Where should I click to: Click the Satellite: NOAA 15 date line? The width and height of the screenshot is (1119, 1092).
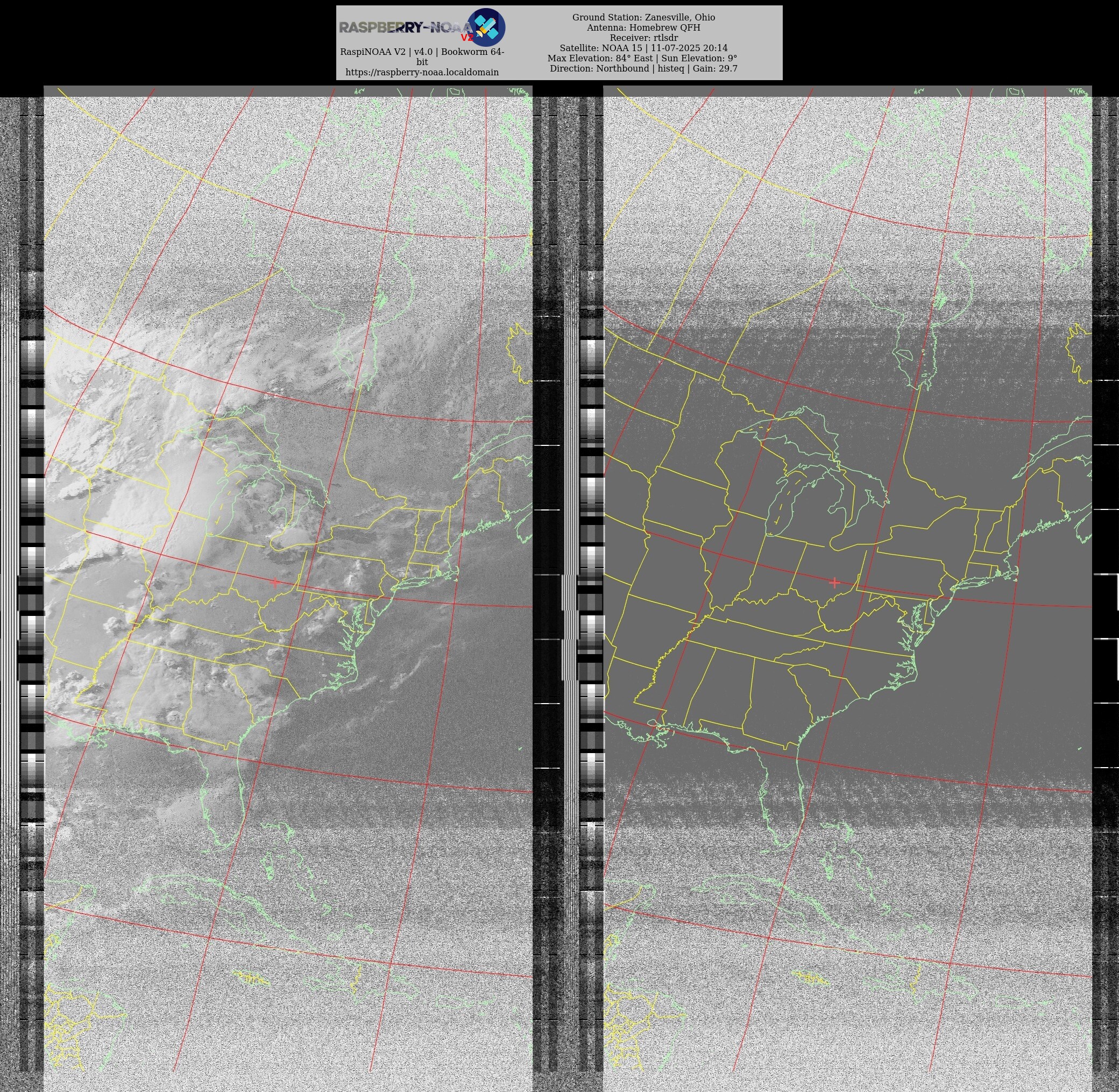[x=643, y=48]
